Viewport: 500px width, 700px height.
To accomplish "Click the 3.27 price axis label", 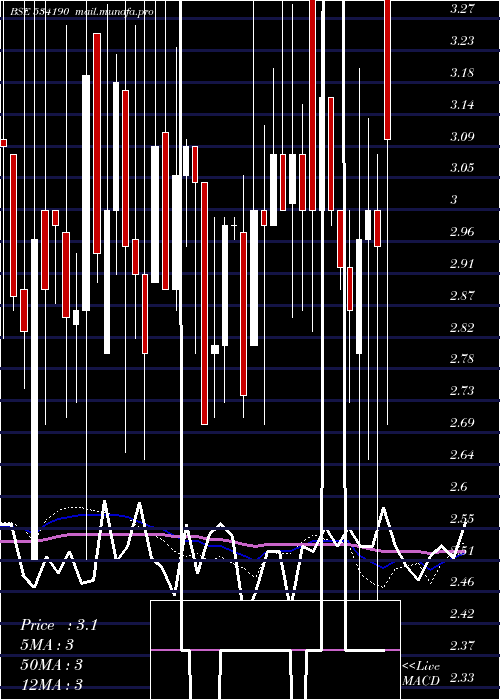I will coord(461,8).
